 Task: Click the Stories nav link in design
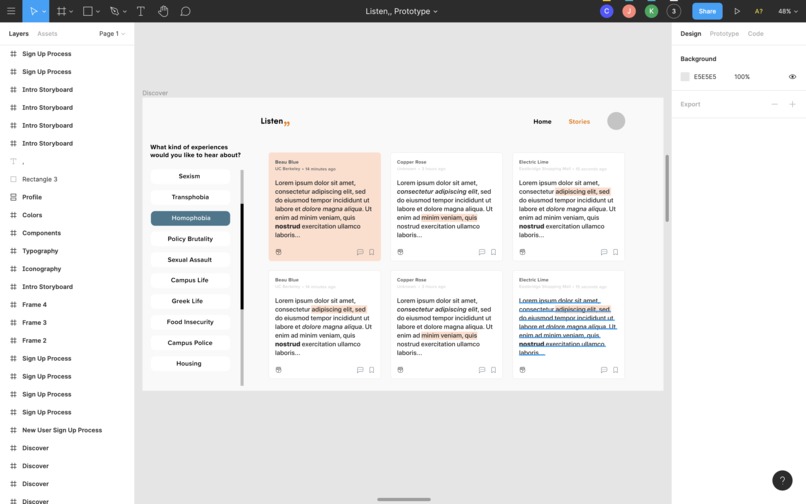(579, 122)
